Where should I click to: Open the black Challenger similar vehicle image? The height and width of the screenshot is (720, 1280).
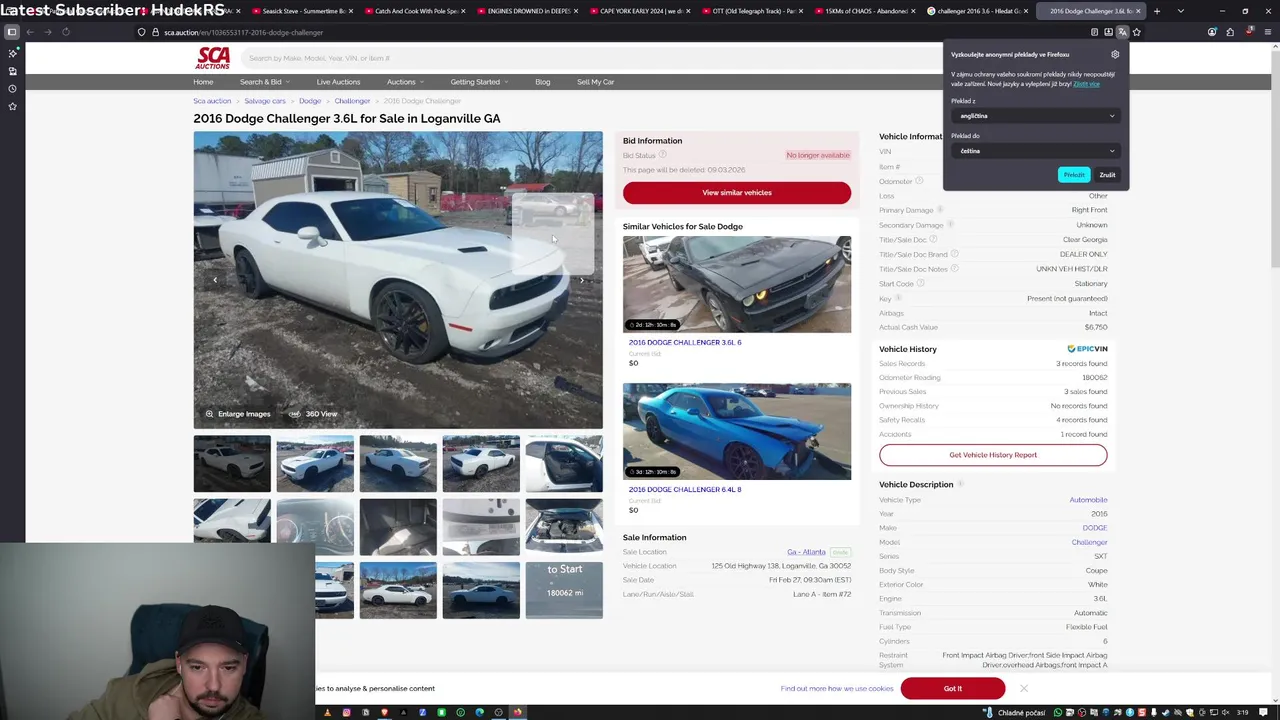pyautogui.click(x=737, y=284)
